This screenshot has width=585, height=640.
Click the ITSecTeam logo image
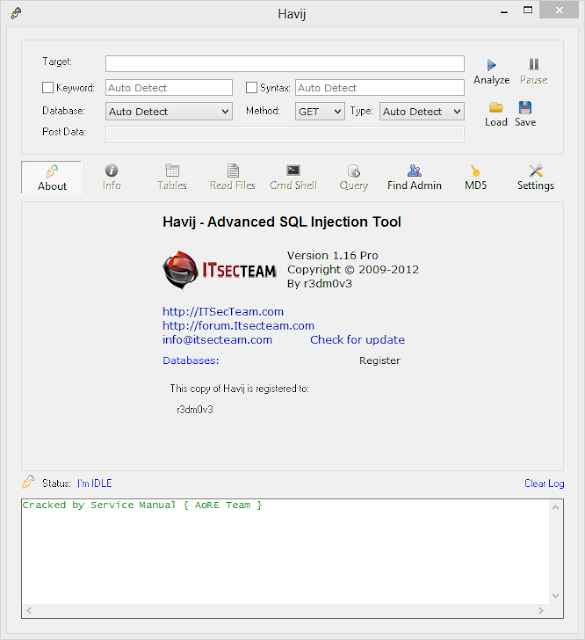pyautogui.click(x=220, y=270)
